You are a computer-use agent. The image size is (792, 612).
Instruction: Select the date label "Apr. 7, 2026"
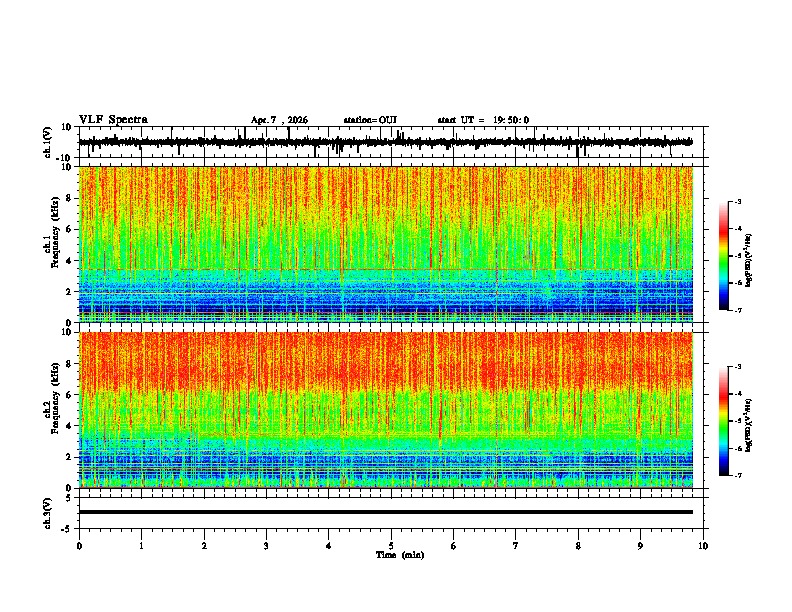coord(279,120)
